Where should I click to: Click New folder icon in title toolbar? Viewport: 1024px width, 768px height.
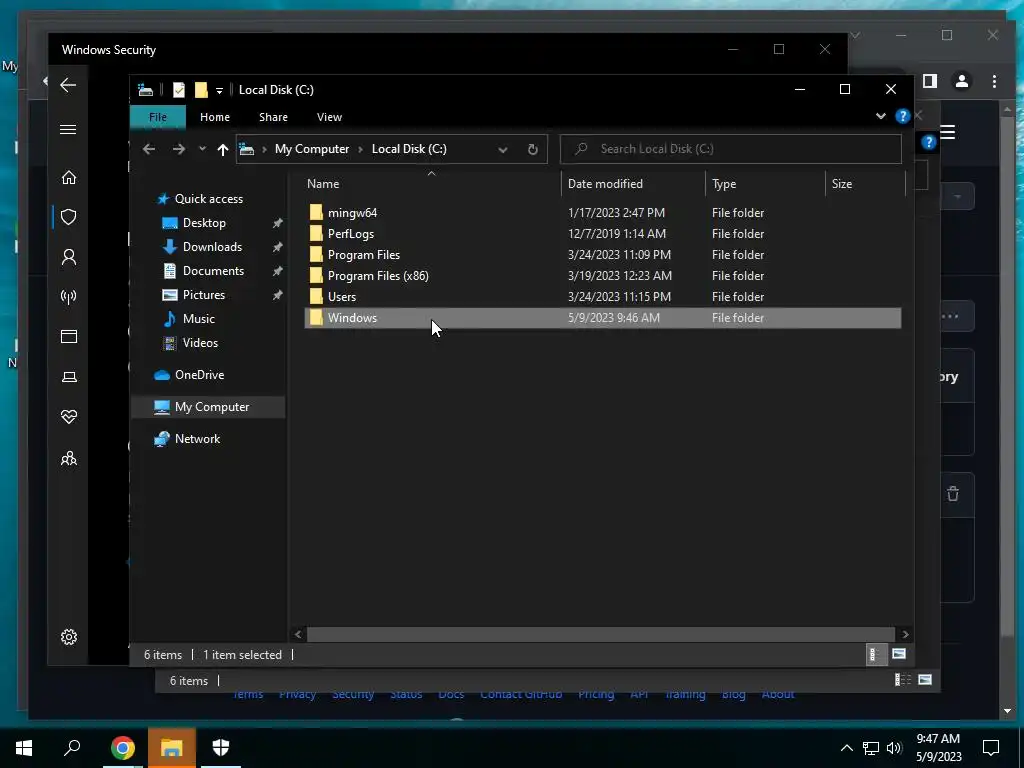pyautogui.click(x=201, y=90)
